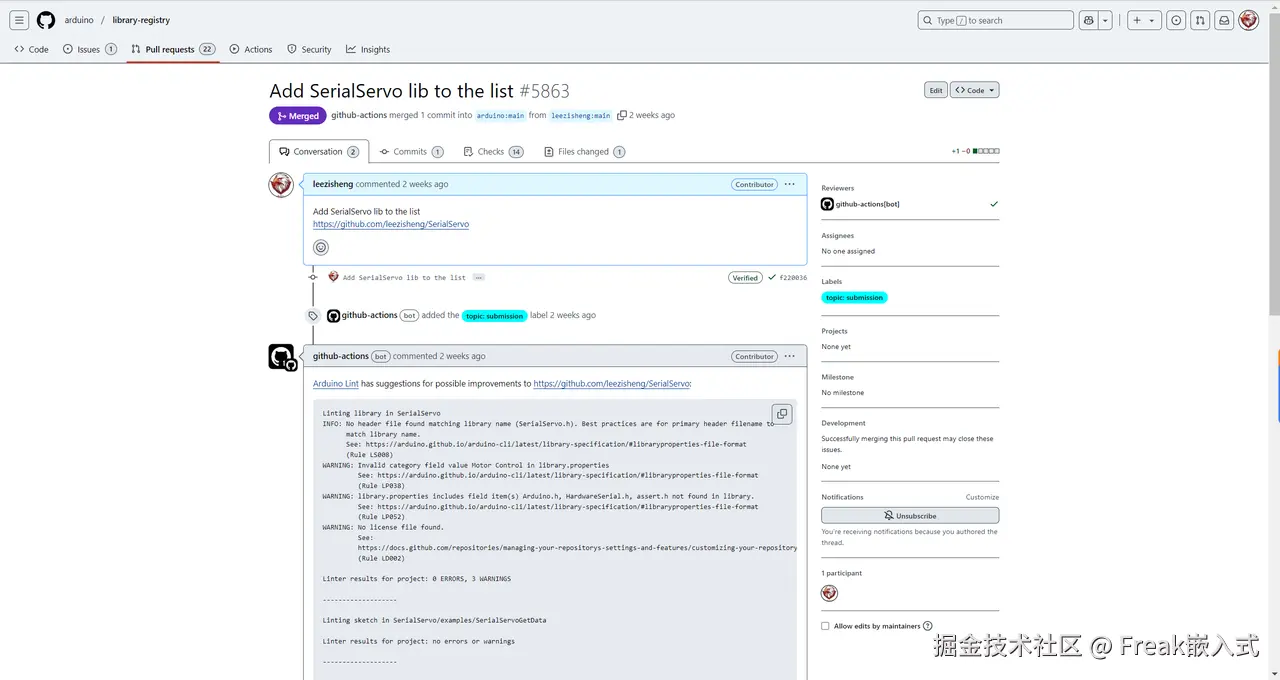
Task: Click github-actions bot name in label event
Action: pyautogui.click(x=370, y=315)
